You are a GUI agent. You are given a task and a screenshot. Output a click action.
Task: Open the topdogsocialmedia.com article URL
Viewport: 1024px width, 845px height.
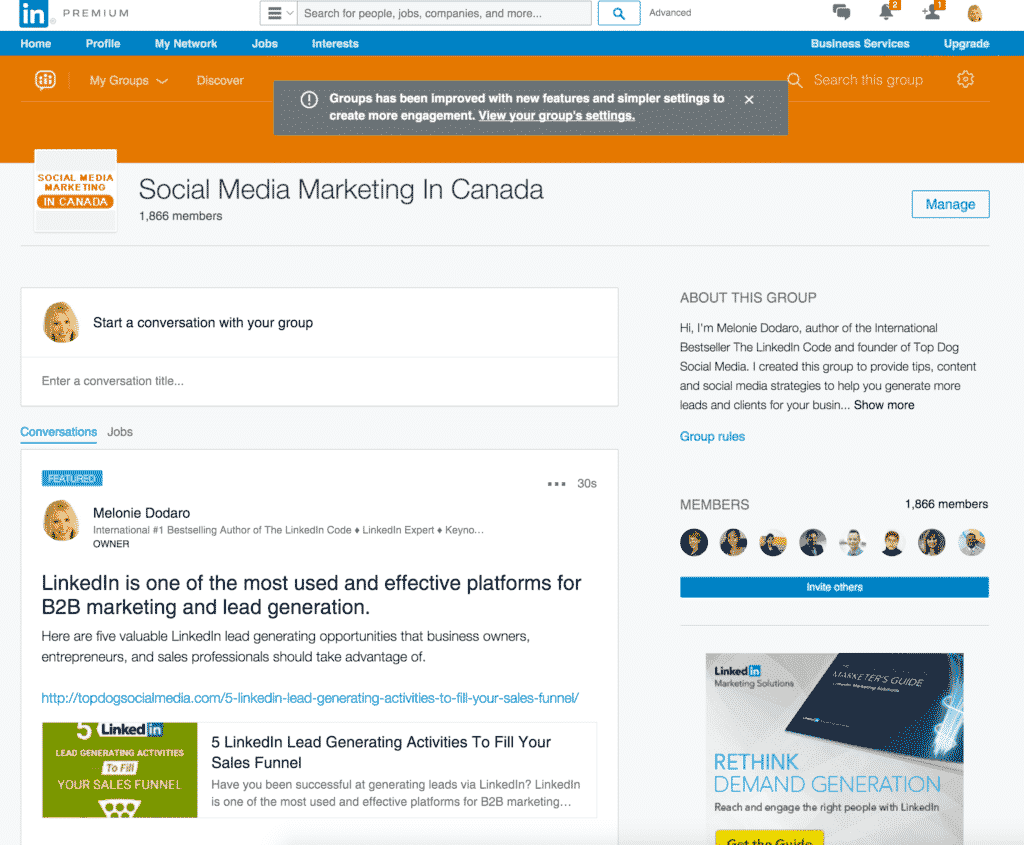click(x=310, y=698)
